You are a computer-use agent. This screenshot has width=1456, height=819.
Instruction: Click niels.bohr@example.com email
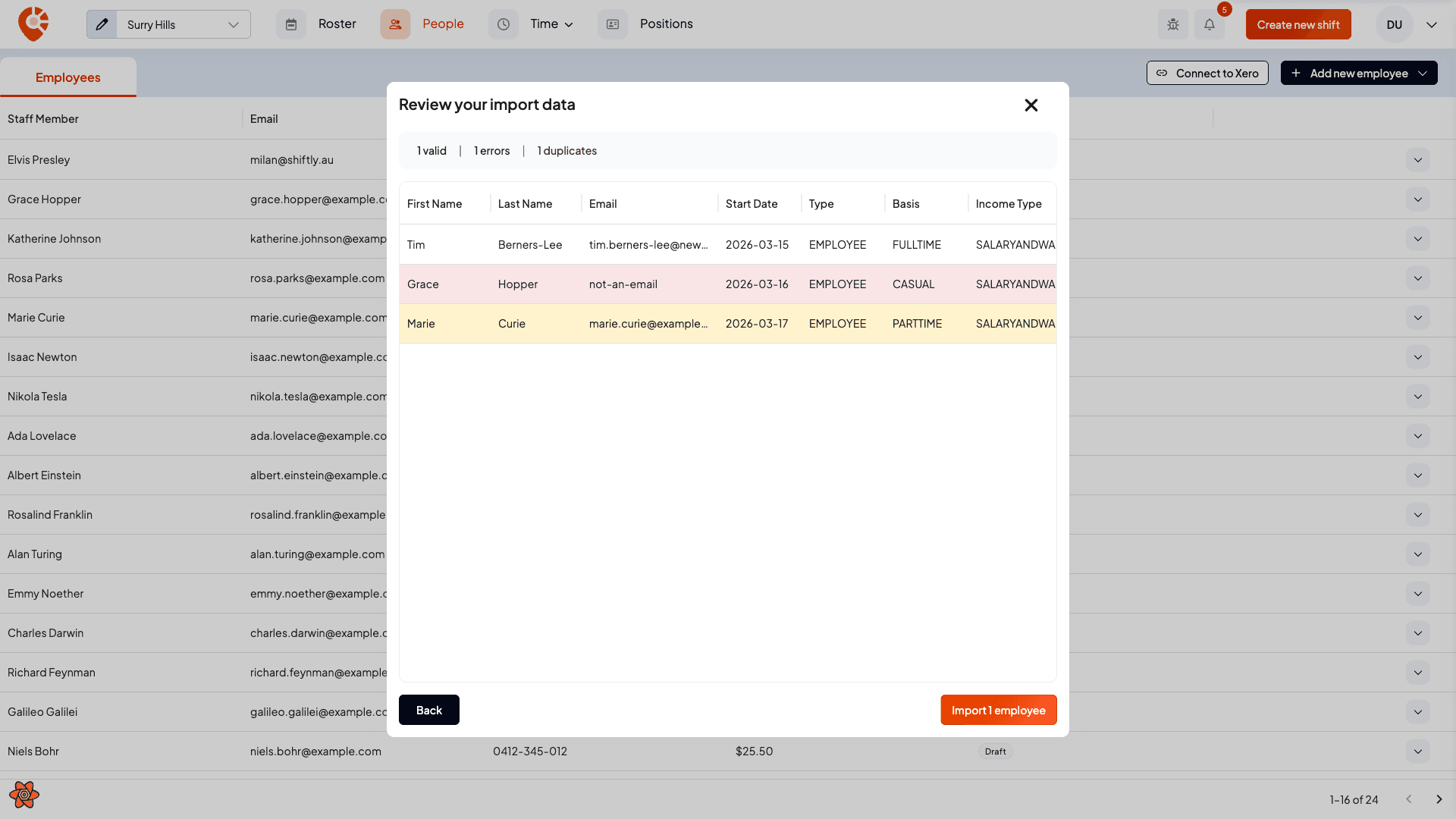tap(315, 752)
